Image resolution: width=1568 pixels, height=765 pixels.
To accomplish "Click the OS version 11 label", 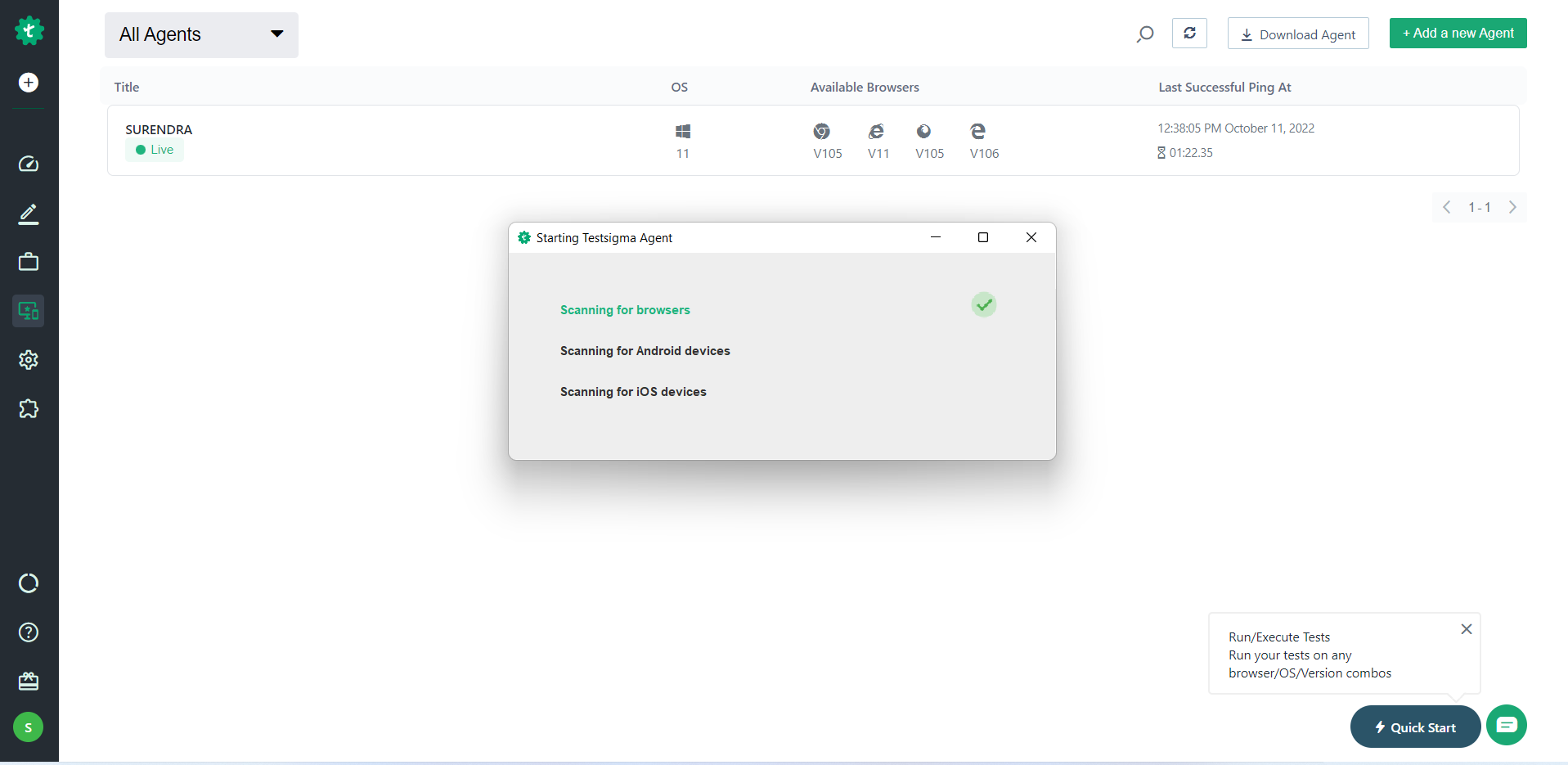I will [683, 154].
